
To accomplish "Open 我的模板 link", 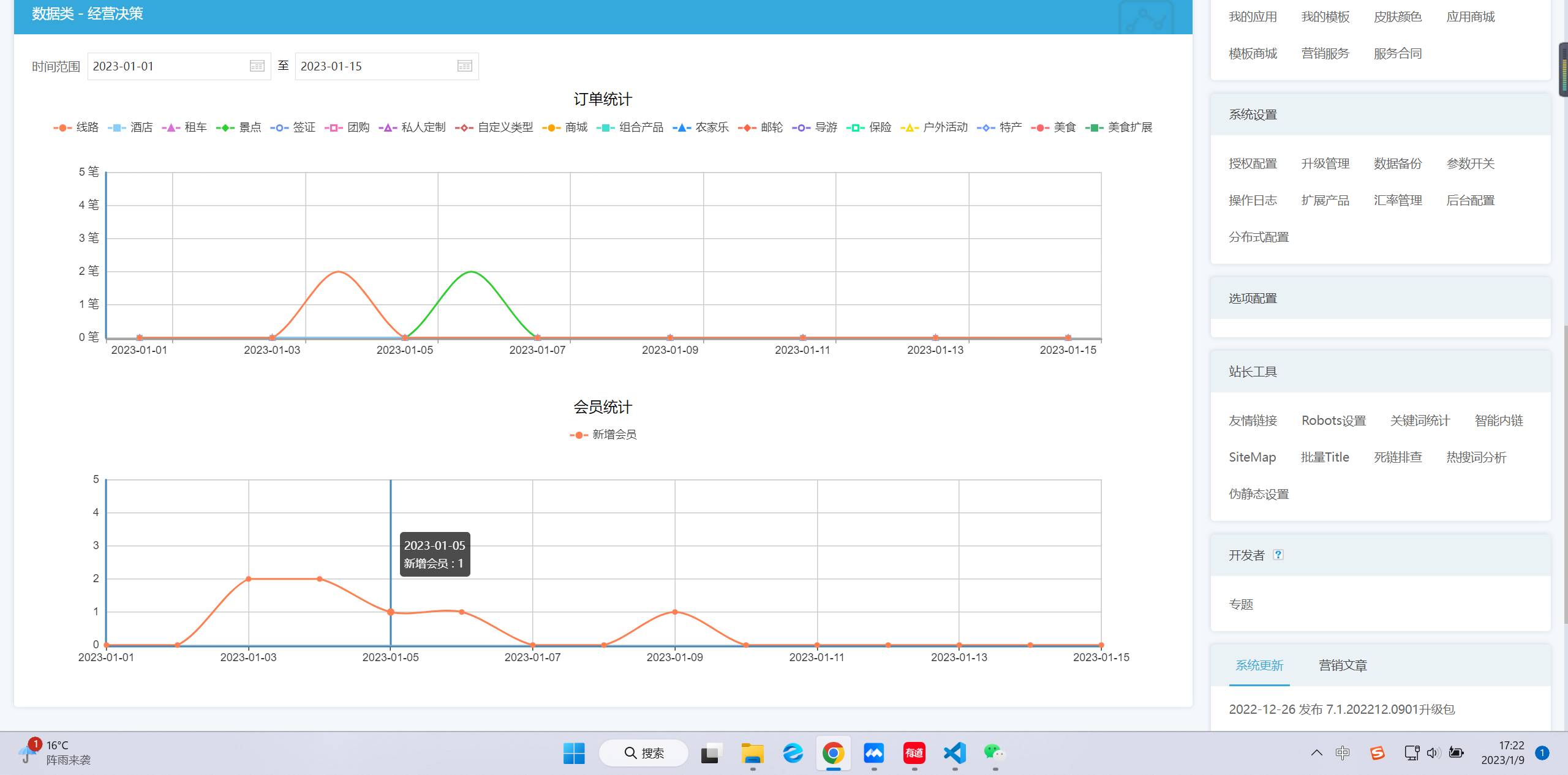I will click(1325, 17).
